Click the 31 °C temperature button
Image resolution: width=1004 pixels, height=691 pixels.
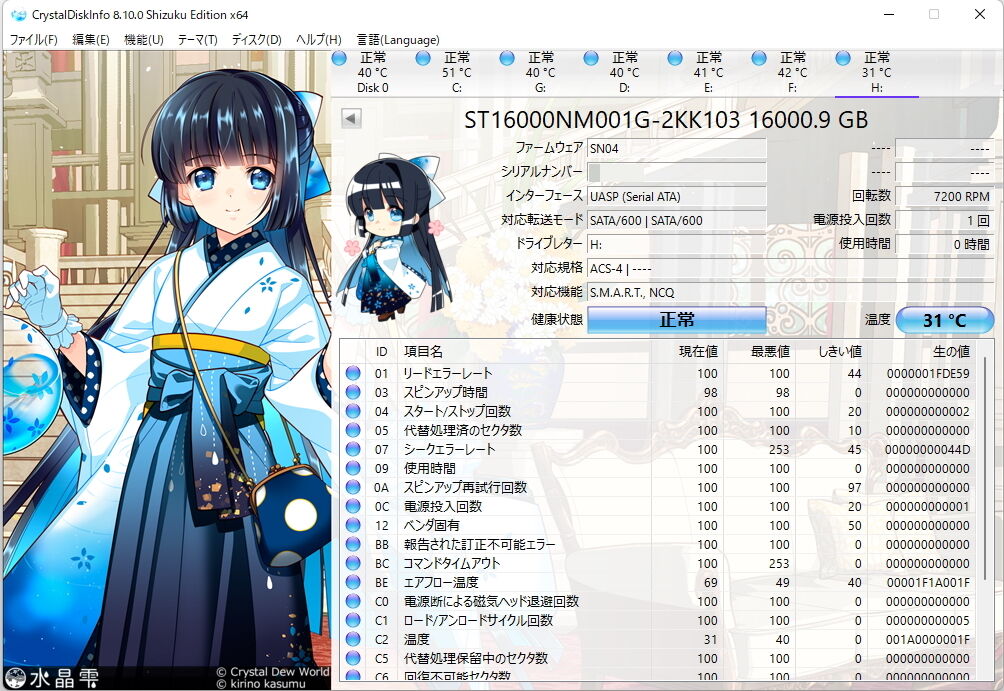pos(944,320)
